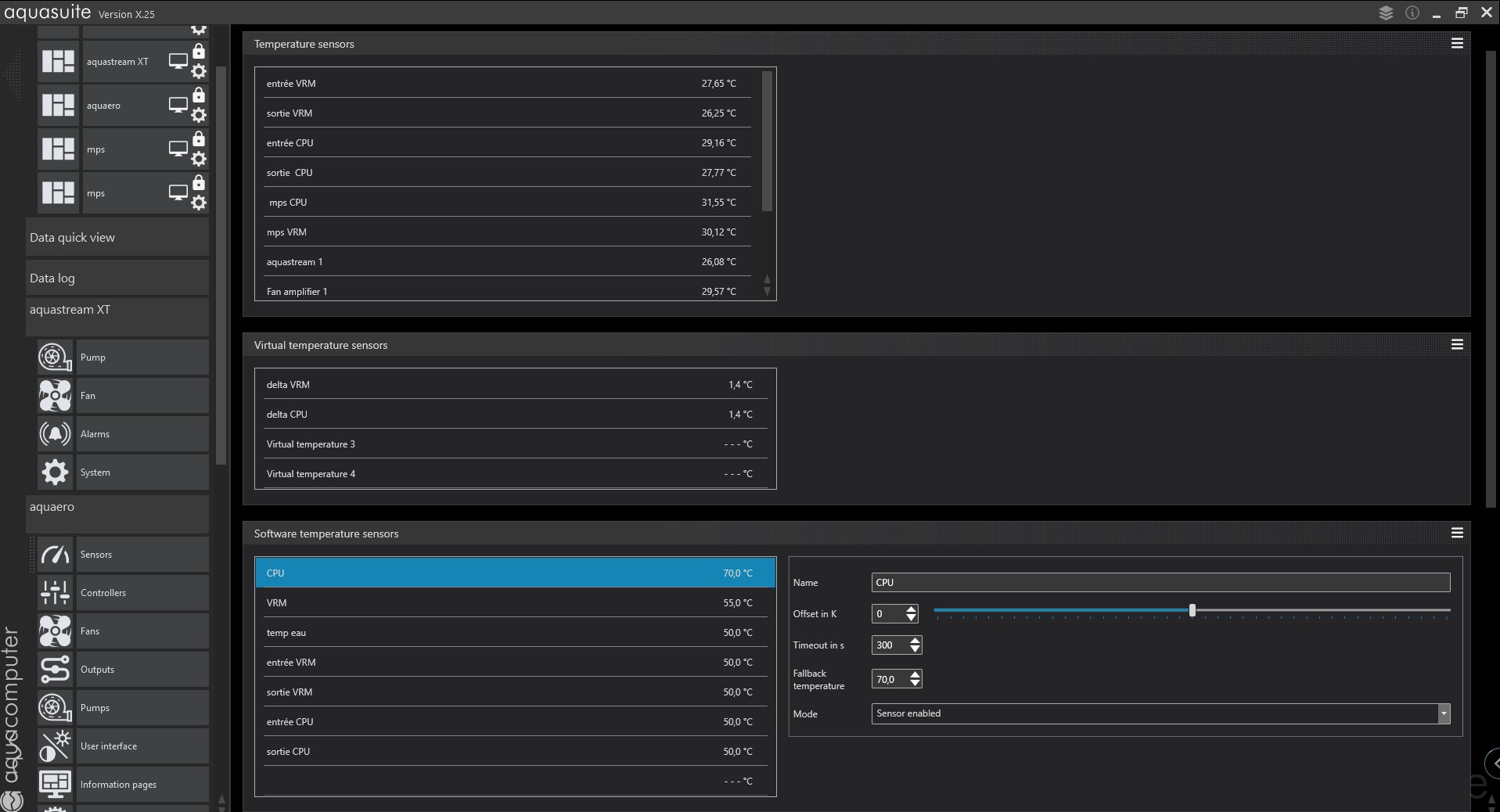Open the Mode dropdown showing Sensor enabled

tap(1161, 713)
